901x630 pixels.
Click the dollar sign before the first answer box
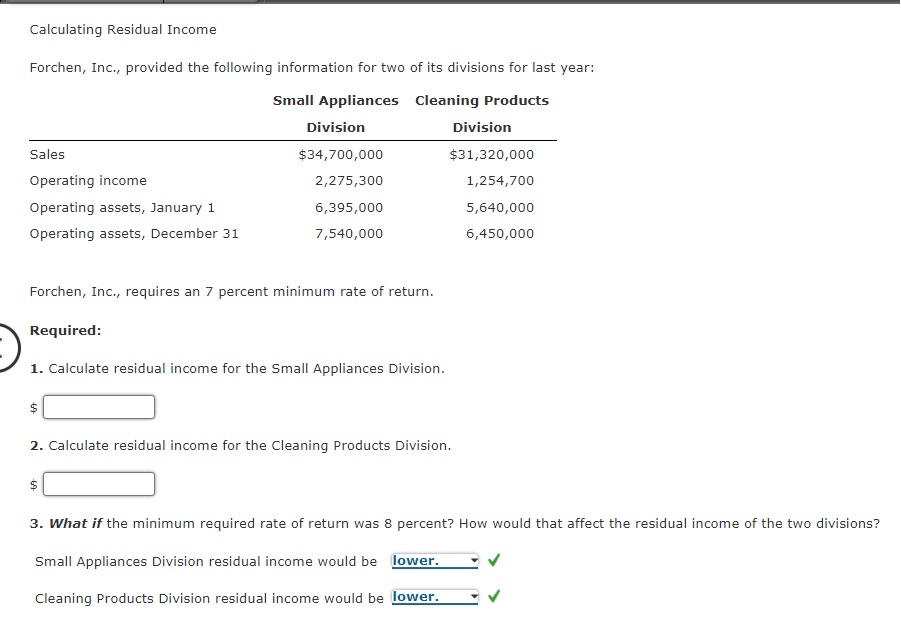coord(31,407)
